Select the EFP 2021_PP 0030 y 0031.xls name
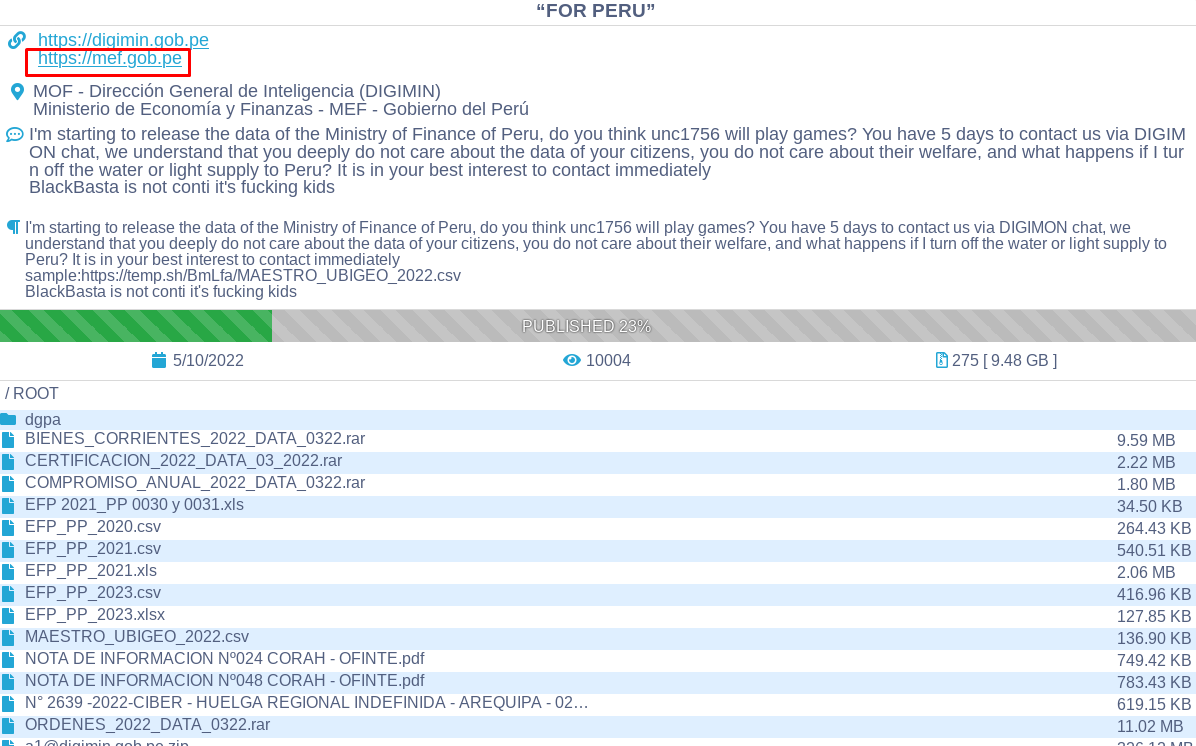Image resolution: width=1196 pixels, height=746 pixels. point(134,505)
